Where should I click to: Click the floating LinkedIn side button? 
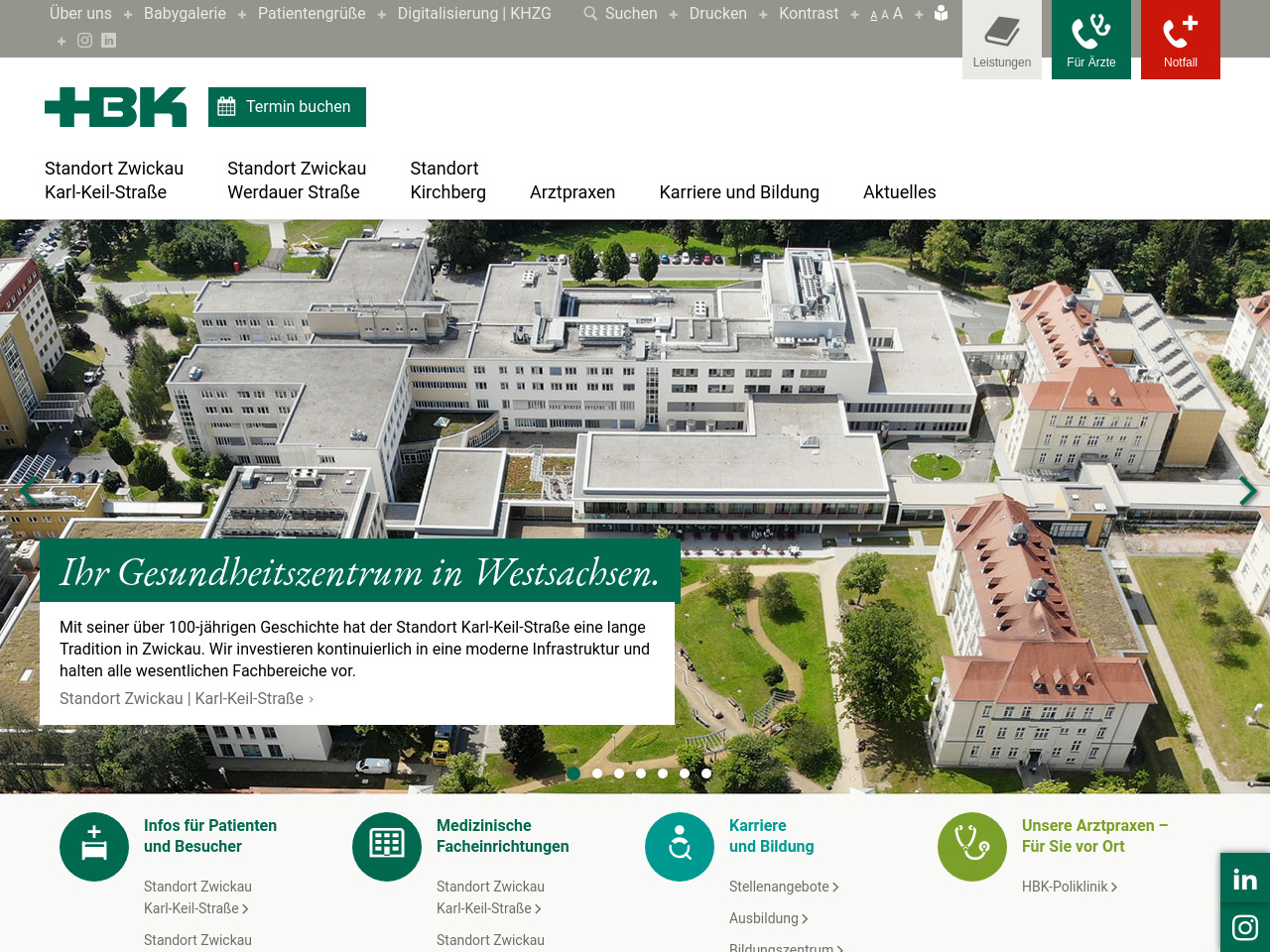click(1244, 879)
